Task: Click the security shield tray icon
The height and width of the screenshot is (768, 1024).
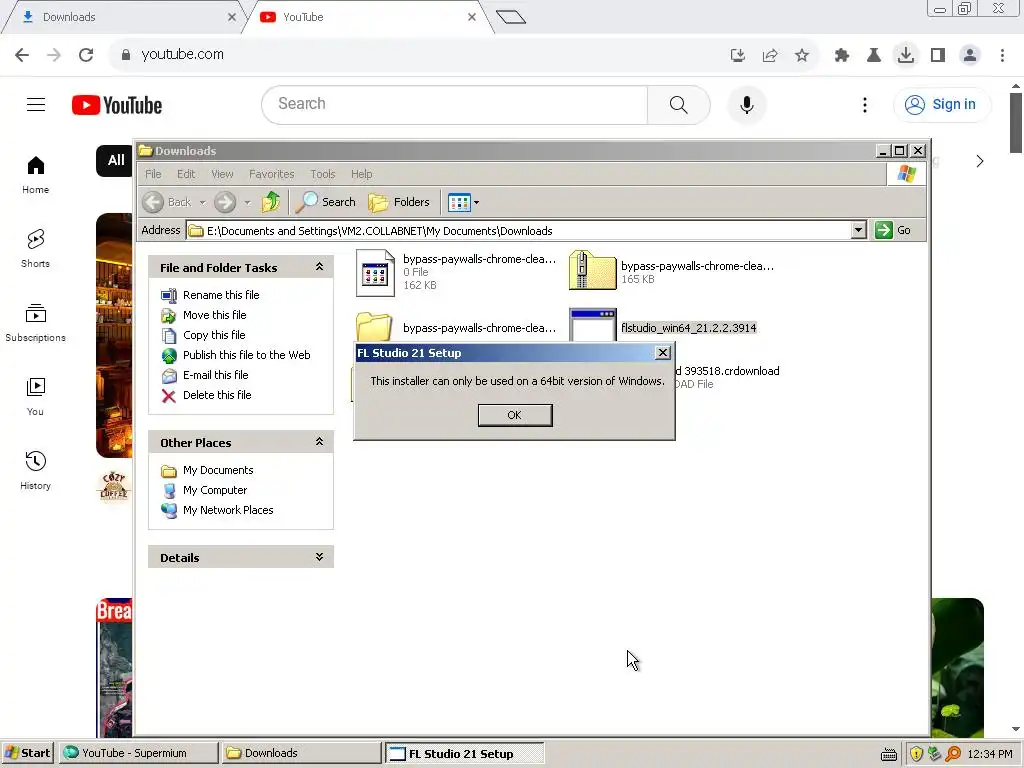Action: (x=916, y=754)
